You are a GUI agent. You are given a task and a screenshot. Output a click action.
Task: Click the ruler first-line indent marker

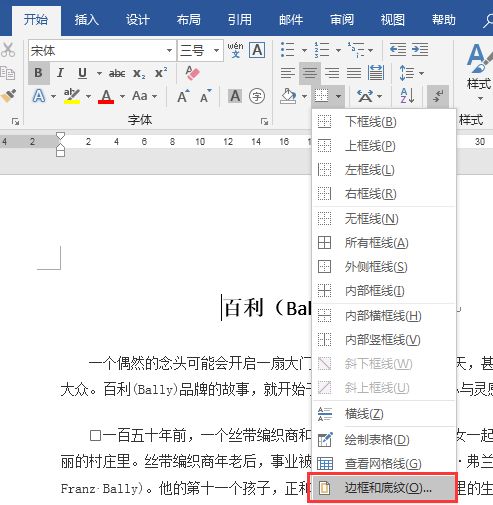[60, 136]
